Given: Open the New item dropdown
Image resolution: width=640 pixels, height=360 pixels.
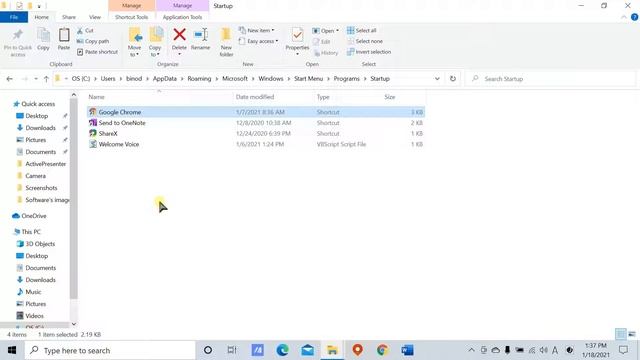Looking at the screenshot, I should click(257, 31).
